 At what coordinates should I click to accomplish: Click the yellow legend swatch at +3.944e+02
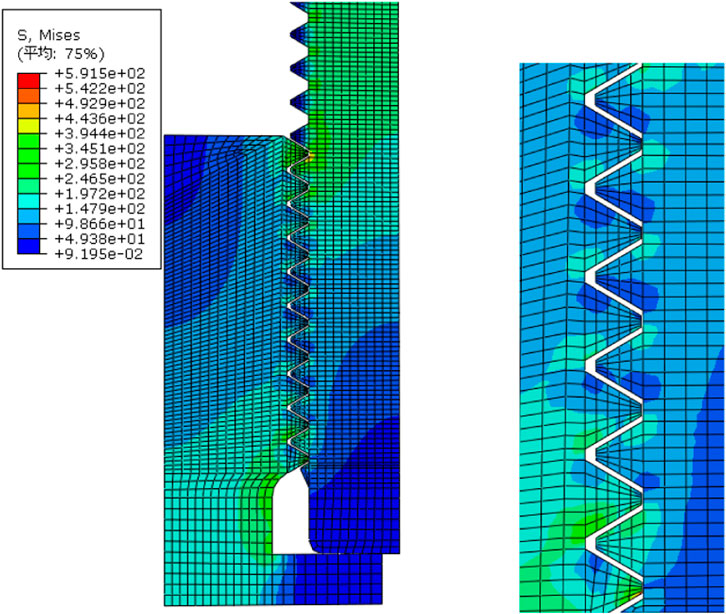(x=29, y=125)
